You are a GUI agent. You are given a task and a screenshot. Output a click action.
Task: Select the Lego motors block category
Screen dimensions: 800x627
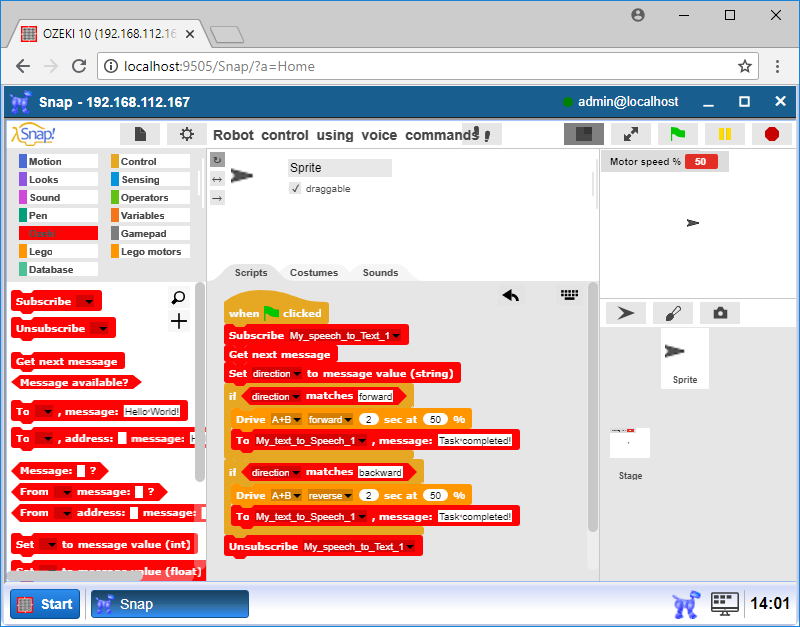pos(151,252)
